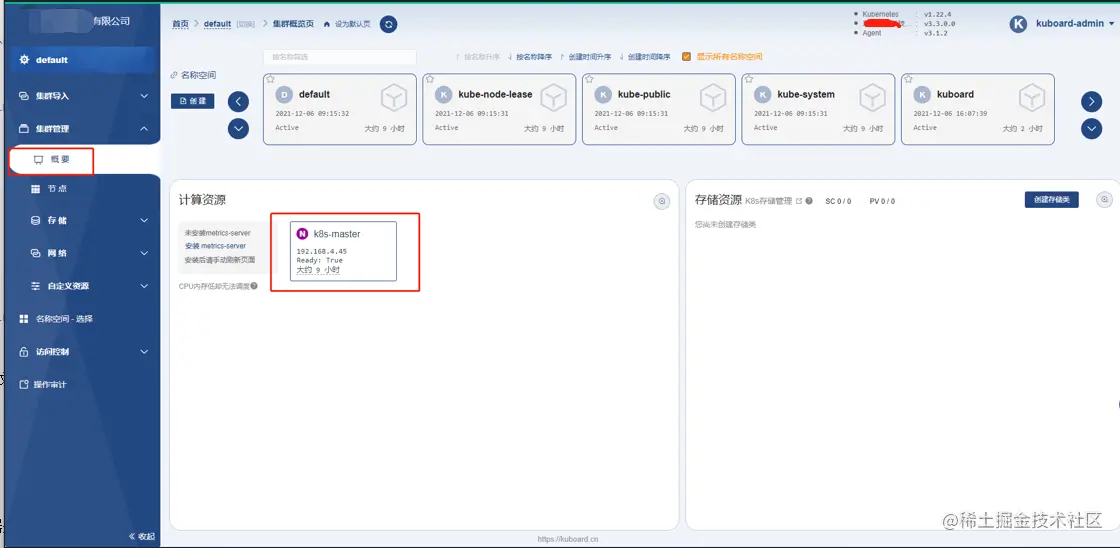Click the round K avatar for kuboard-admin
This screenshot has width=1120, height=548.
(1018, 24)
